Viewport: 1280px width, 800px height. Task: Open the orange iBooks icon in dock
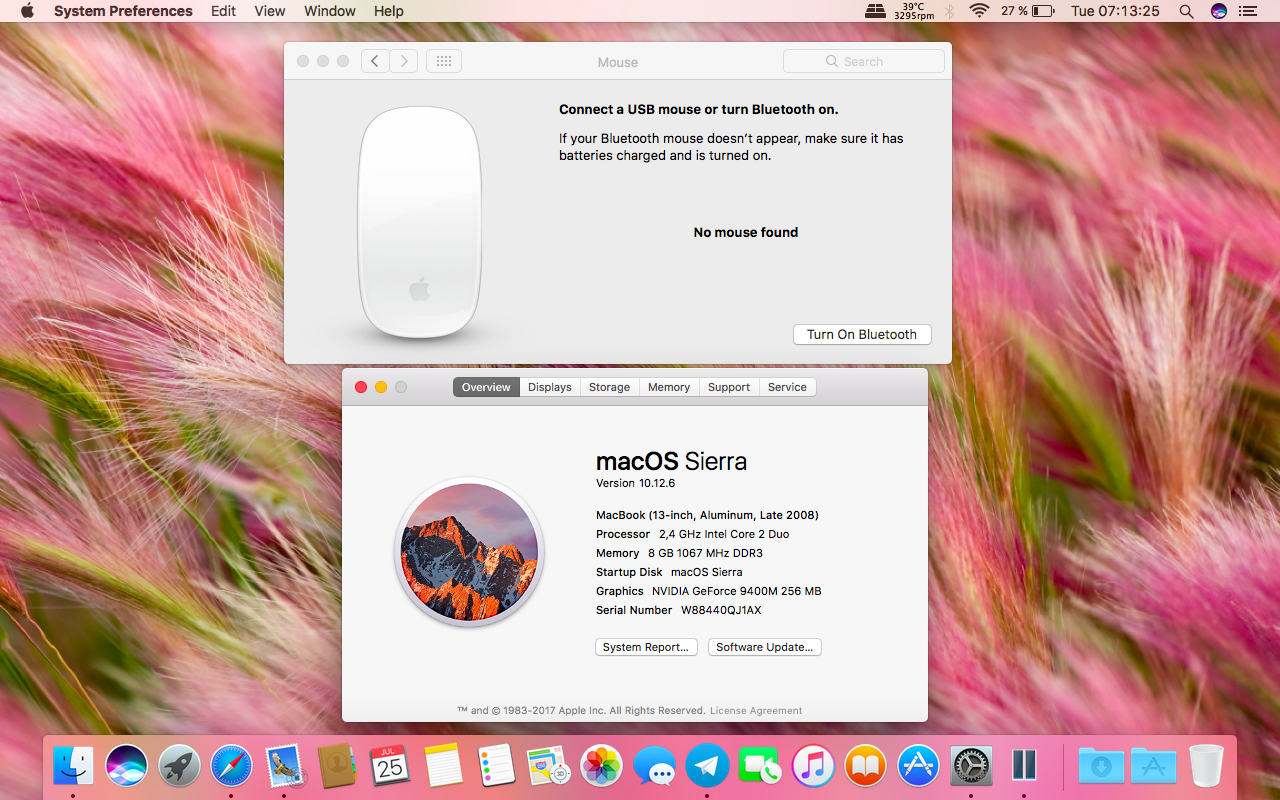[866, 767]
